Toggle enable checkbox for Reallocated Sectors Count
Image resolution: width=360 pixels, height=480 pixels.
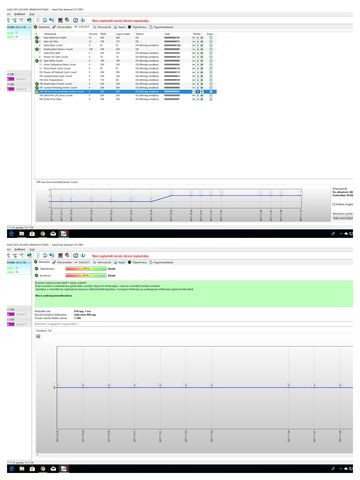211,49
